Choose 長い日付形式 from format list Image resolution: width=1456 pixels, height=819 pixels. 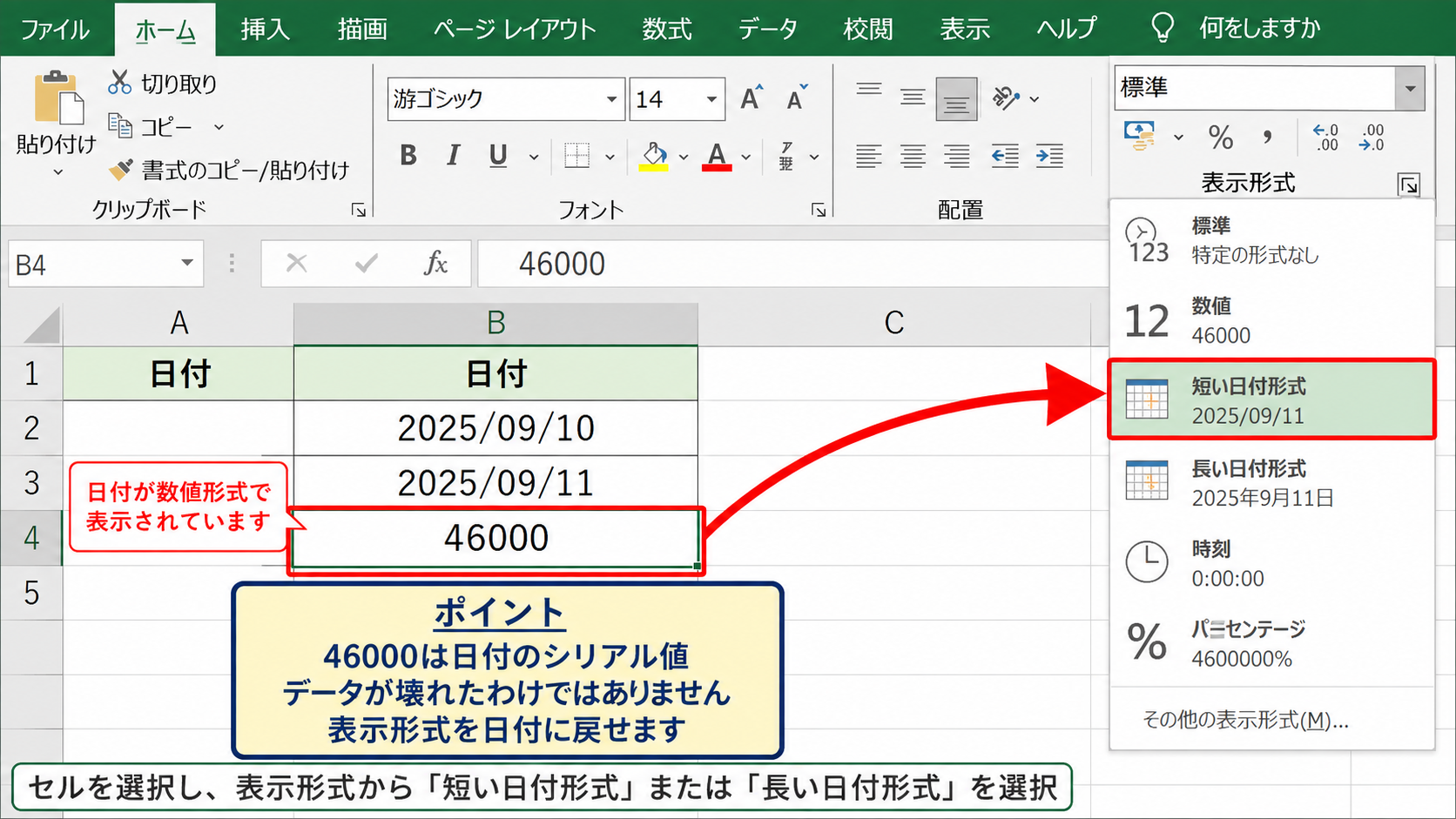(x=1271, y=483)
